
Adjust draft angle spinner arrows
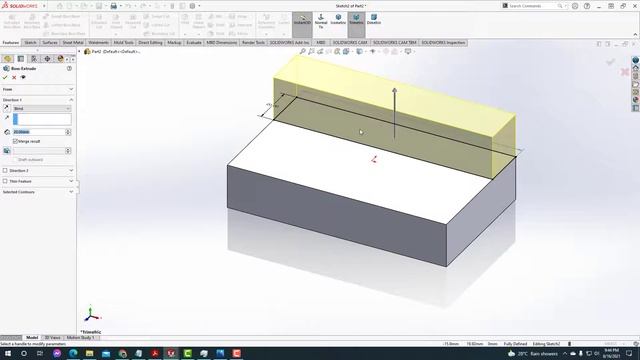[68, 151]
